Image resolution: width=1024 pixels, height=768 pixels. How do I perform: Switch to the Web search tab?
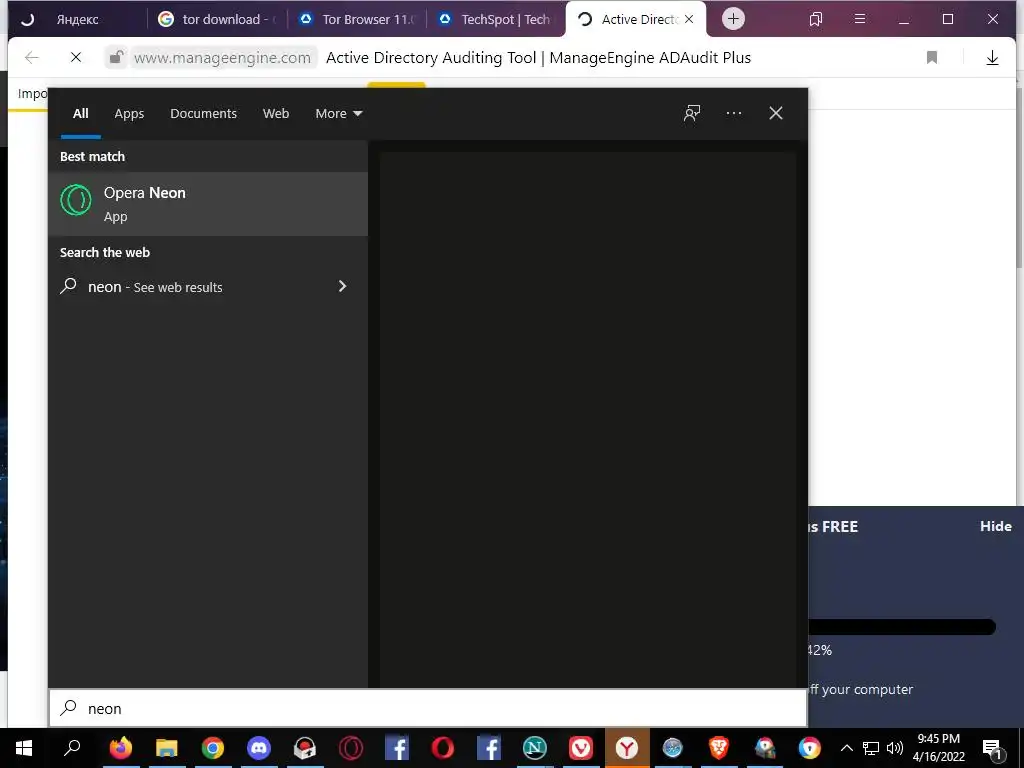tap(276, 114)
